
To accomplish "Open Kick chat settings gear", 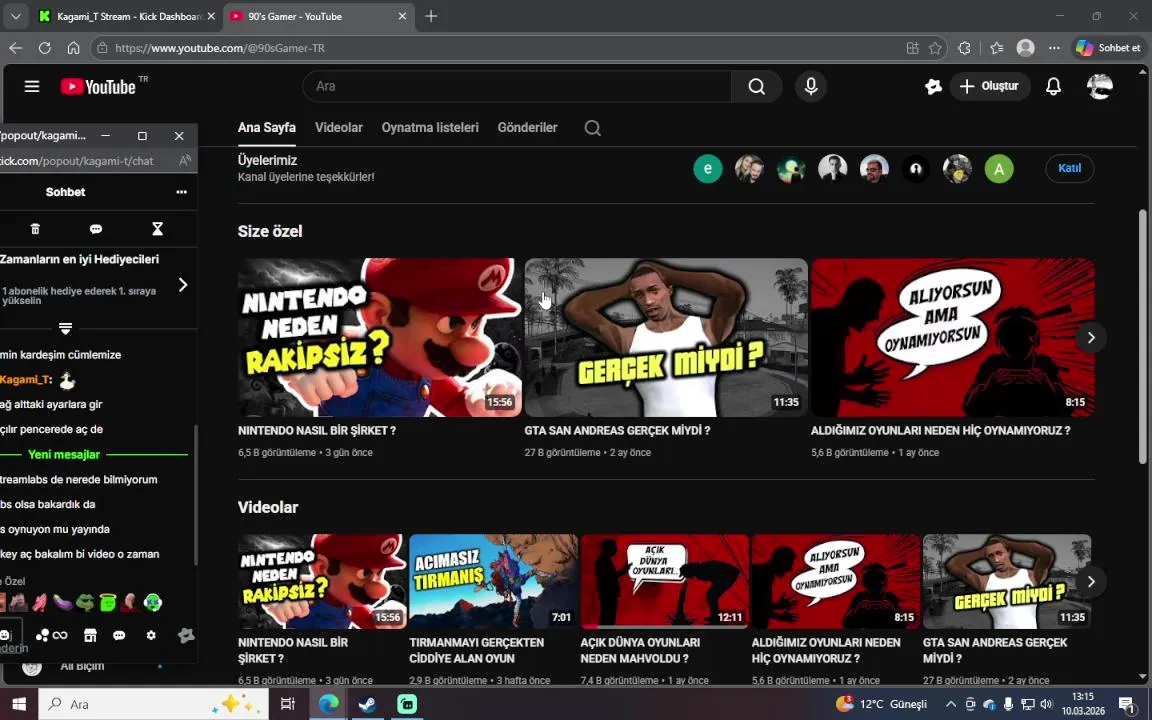I will [151, 635].
